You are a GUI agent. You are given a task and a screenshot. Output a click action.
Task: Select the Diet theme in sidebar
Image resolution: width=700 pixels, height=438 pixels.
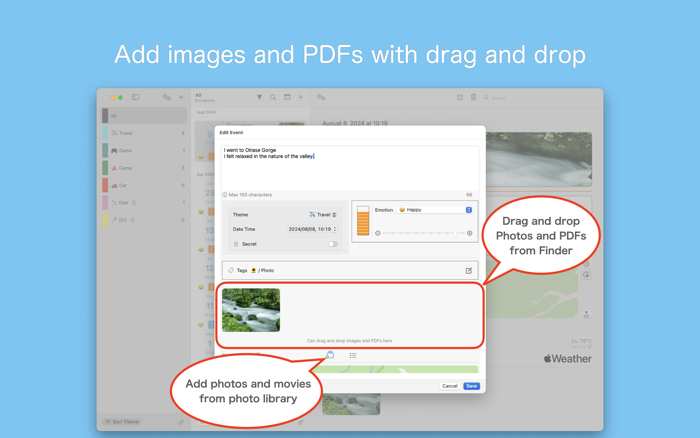point(144,203)
